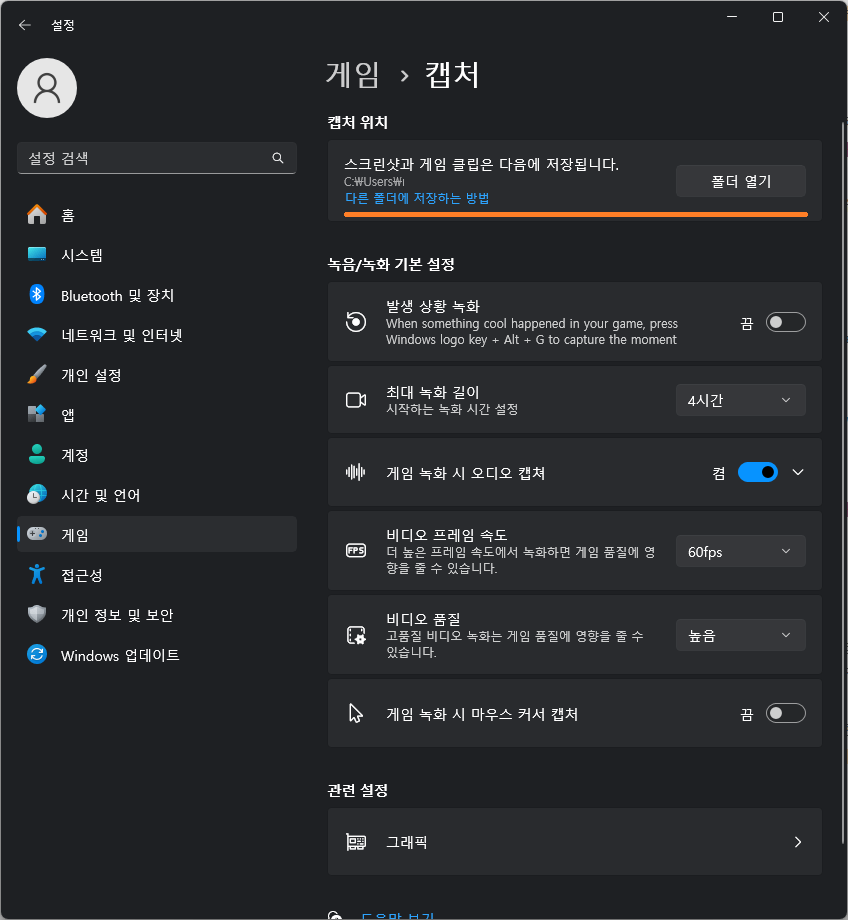This screenshot has width=848, height=920.
Task: Click the 비디오 프레임 속도 label
Action: click(x=446, y=535)
